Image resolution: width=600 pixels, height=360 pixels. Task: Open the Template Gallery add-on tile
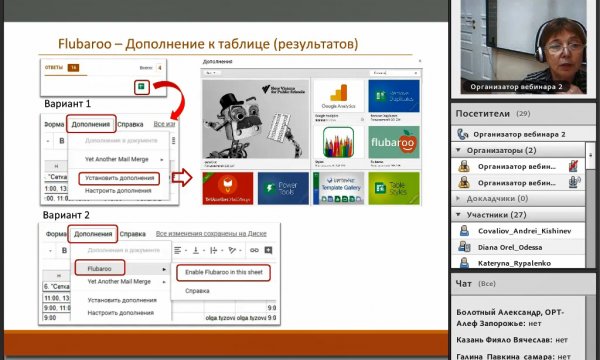point(339,188)
